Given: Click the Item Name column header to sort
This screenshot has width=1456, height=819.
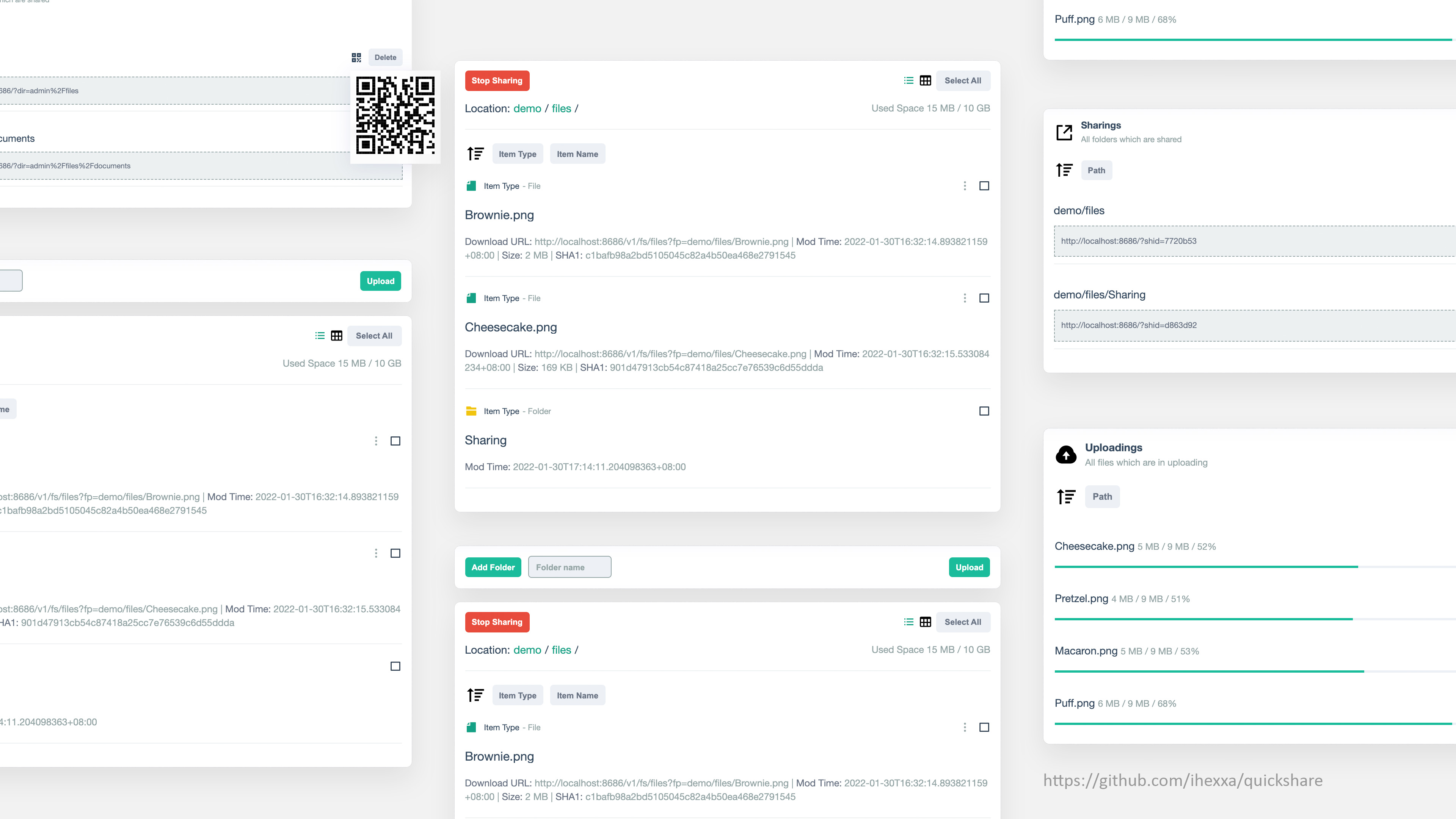Looking at the screenshot, I should 577,154.
